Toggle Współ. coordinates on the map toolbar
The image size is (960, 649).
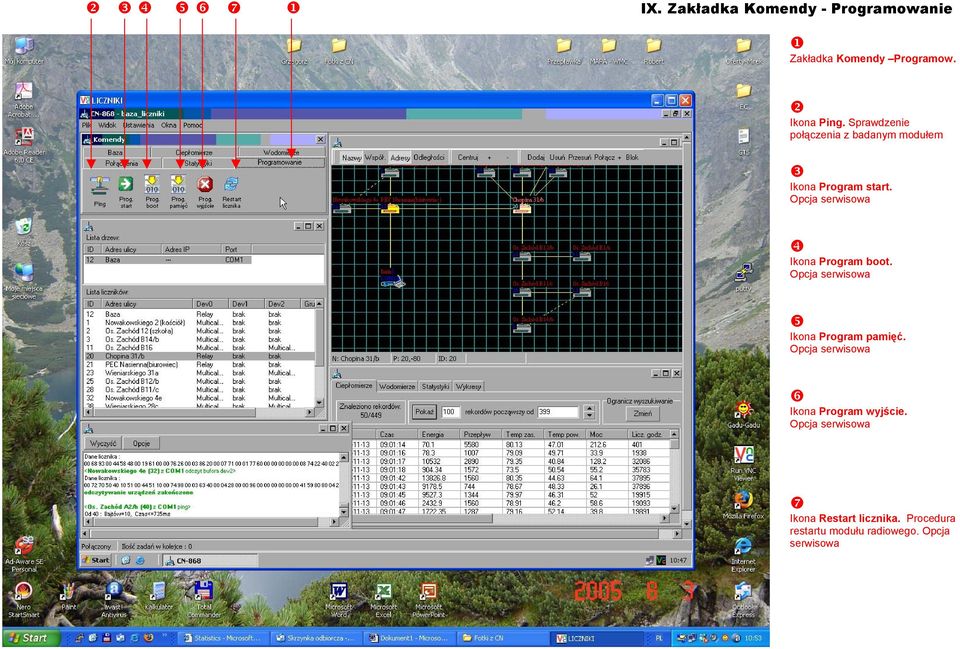pos(375,158)
